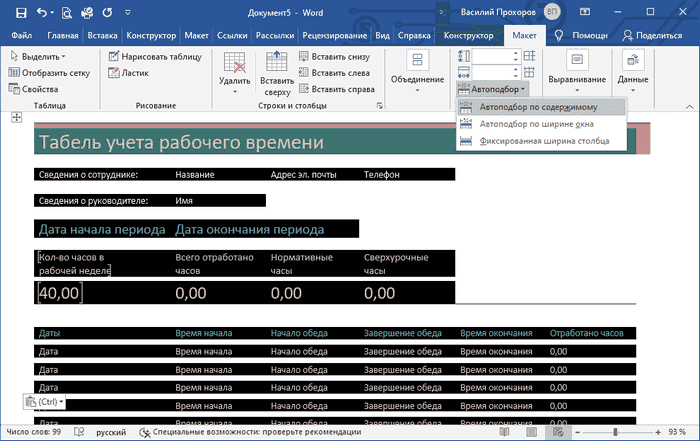Open the Объединение dropdown group

click(x=417, y=70)
